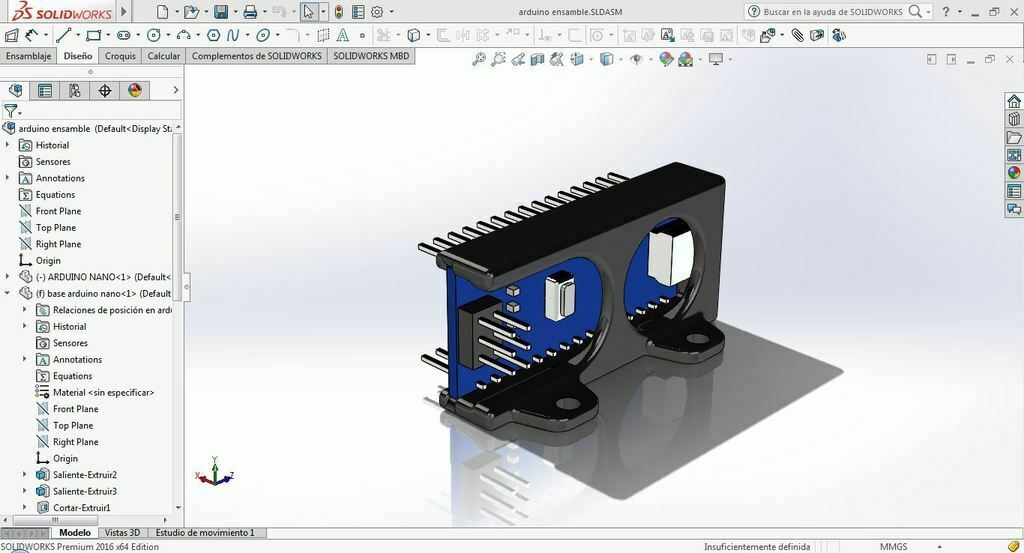Viewport: 1024px width, 553px height.
Task: Switch to the Calcular tab
Action: [x=163, y=55]
